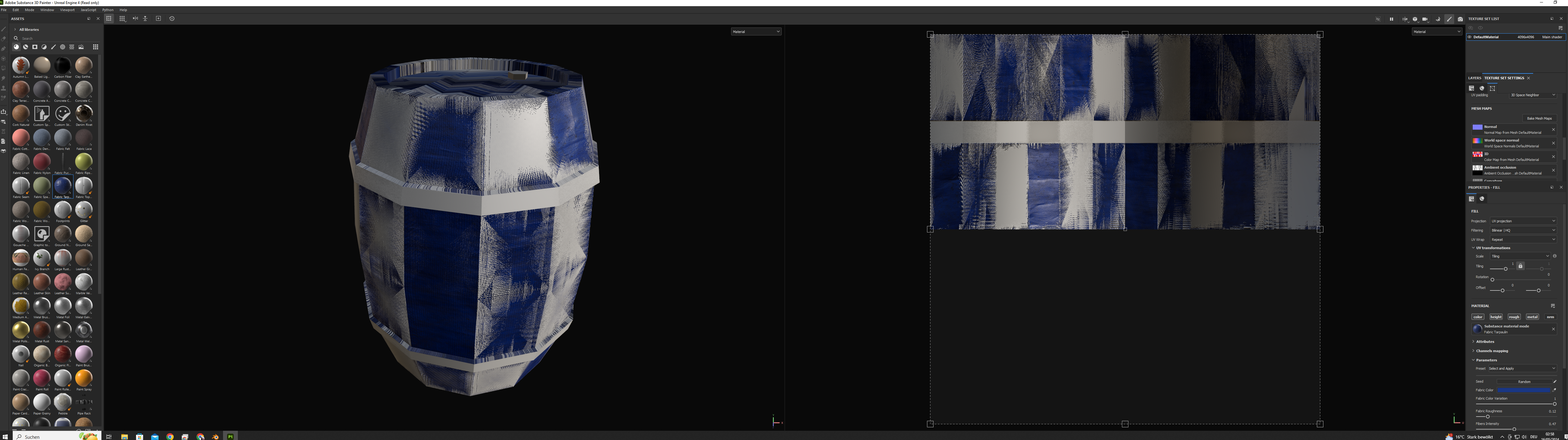Toggle the height channel button
Viewport: 1568px width, 440px height.
(x=1496, y=316)
